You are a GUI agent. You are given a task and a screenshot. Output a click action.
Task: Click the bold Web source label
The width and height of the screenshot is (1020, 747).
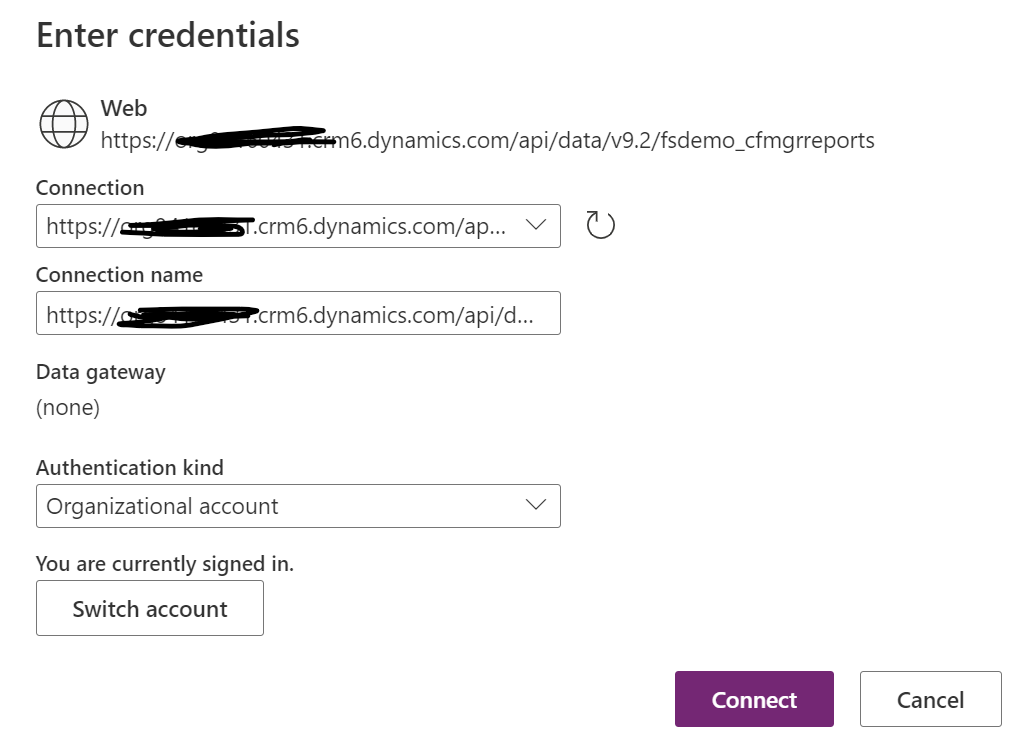click(x=124, y=108)
